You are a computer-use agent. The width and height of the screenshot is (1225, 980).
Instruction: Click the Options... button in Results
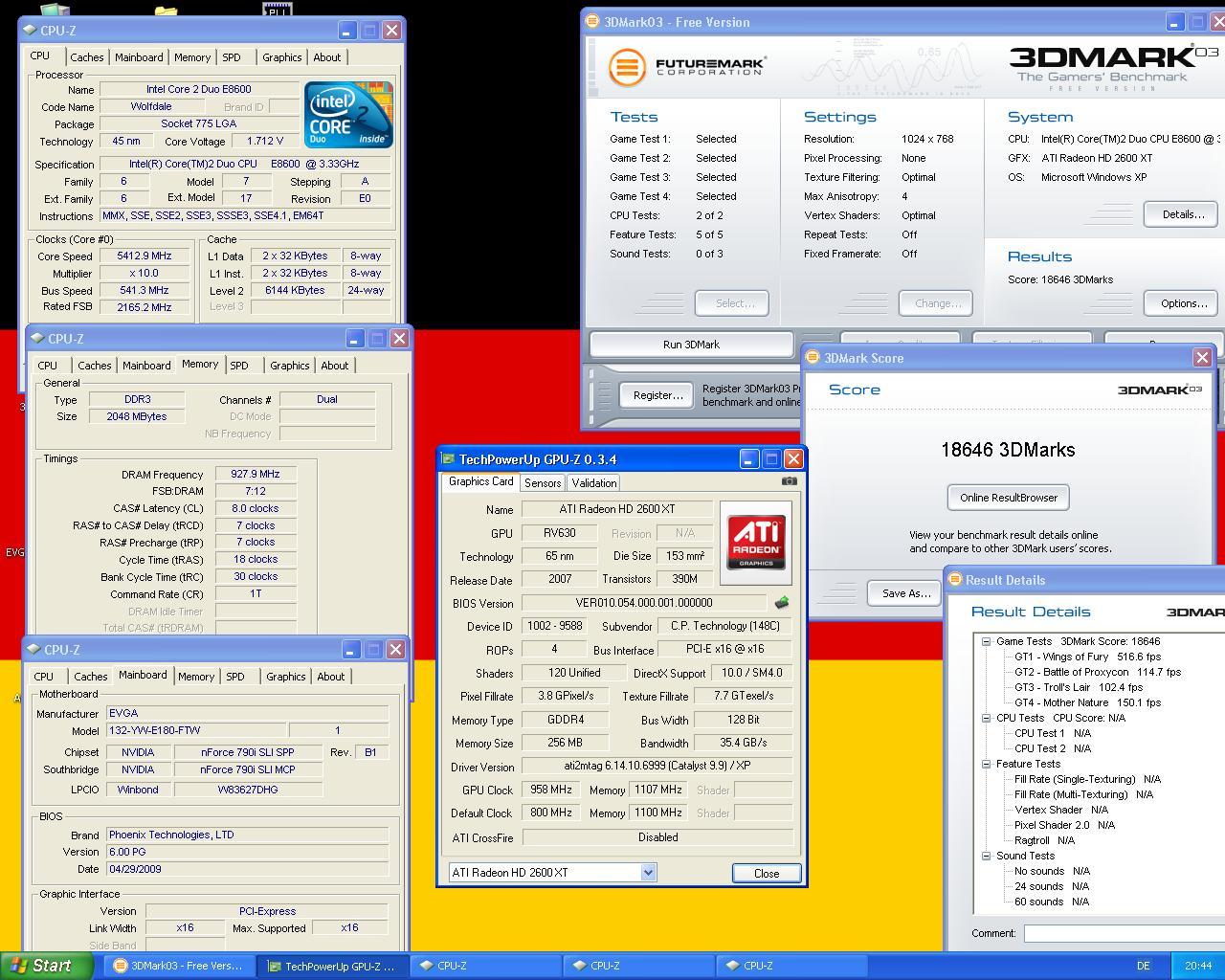pyautogui.click(x=1183, y=303)
